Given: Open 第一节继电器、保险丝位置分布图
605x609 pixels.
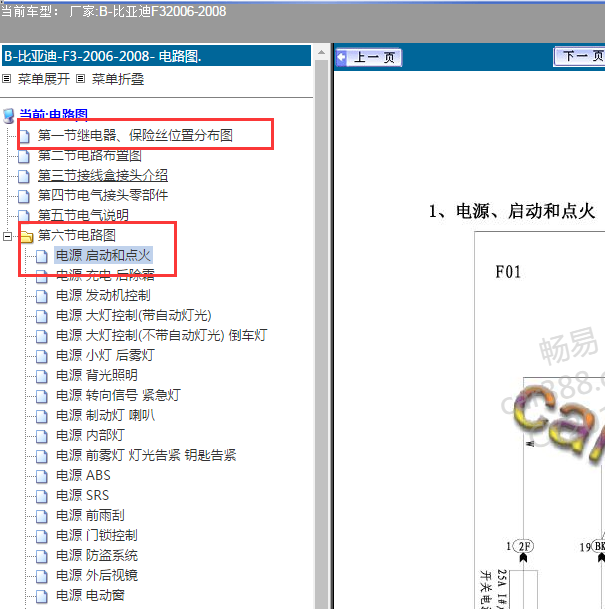Looking at the screenshot, I should (x=135, y=135).
